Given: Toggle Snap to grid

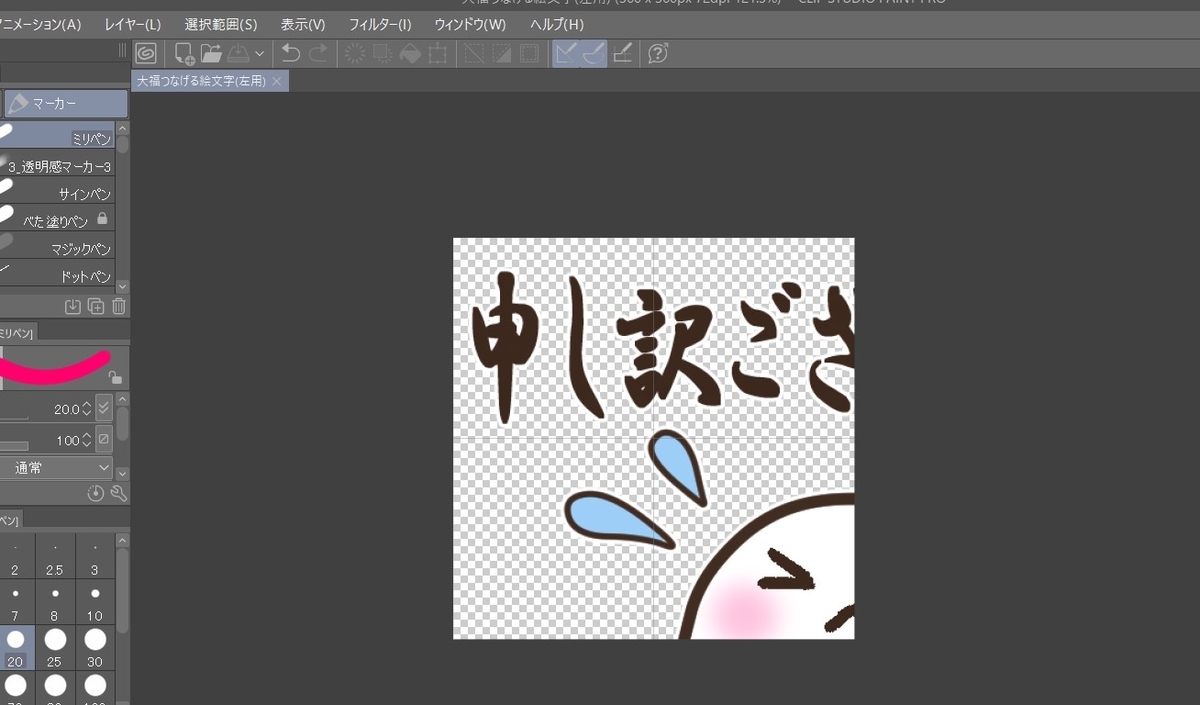Looking at the screenshot, I should click(622, 53).
